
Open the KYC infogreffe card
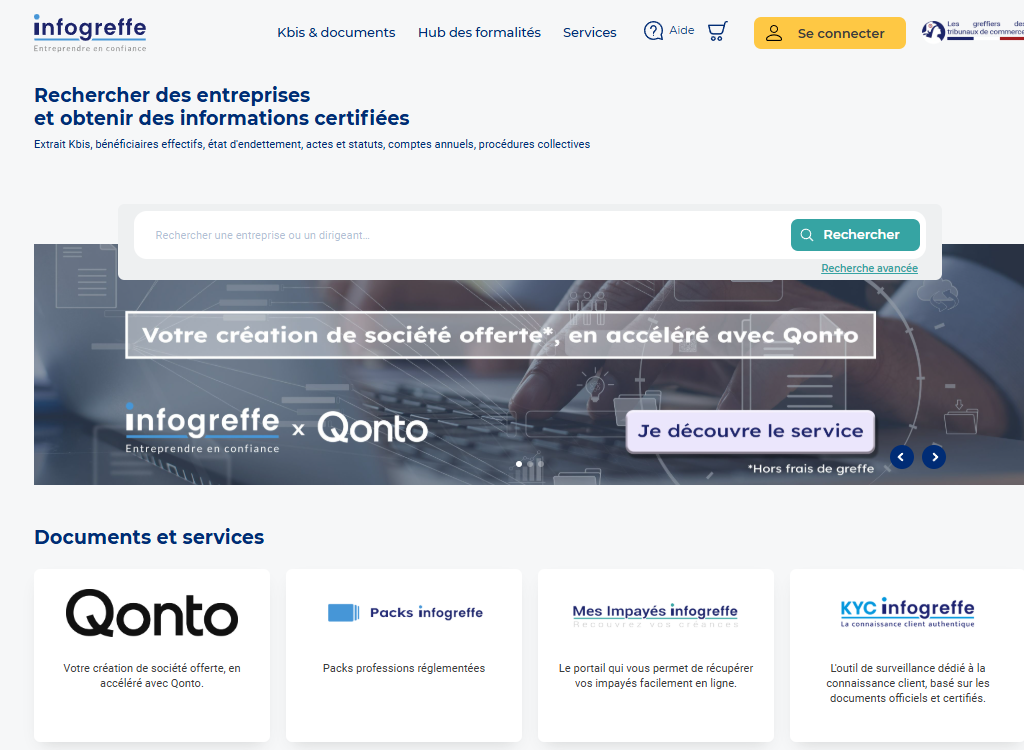point(907,655)
